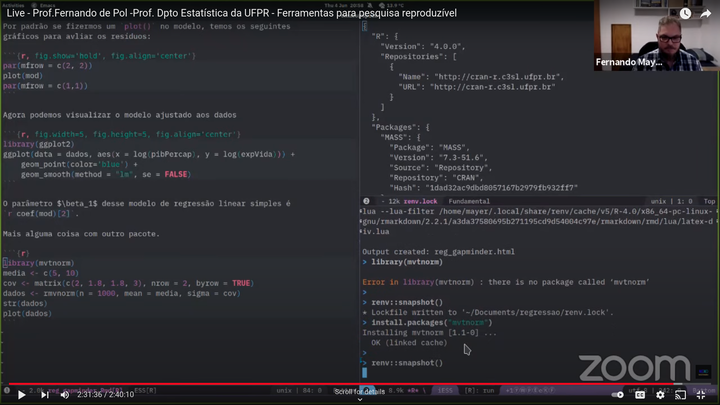720x405 pixels.
Task: Click the 'OK (linked cache)' line
Action: (409, 343)
